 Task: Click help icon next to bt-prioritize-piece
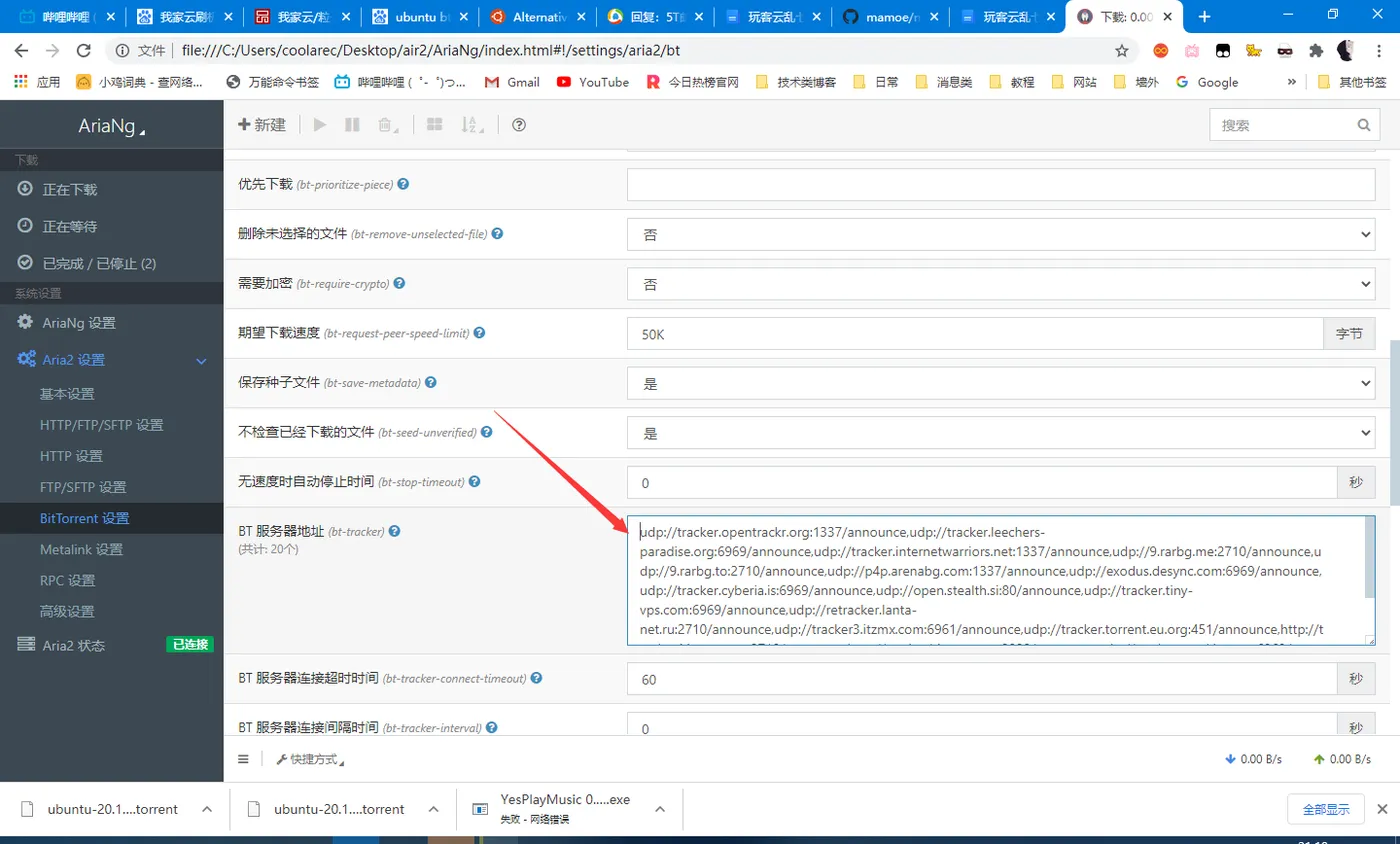(x=404, y=184)
